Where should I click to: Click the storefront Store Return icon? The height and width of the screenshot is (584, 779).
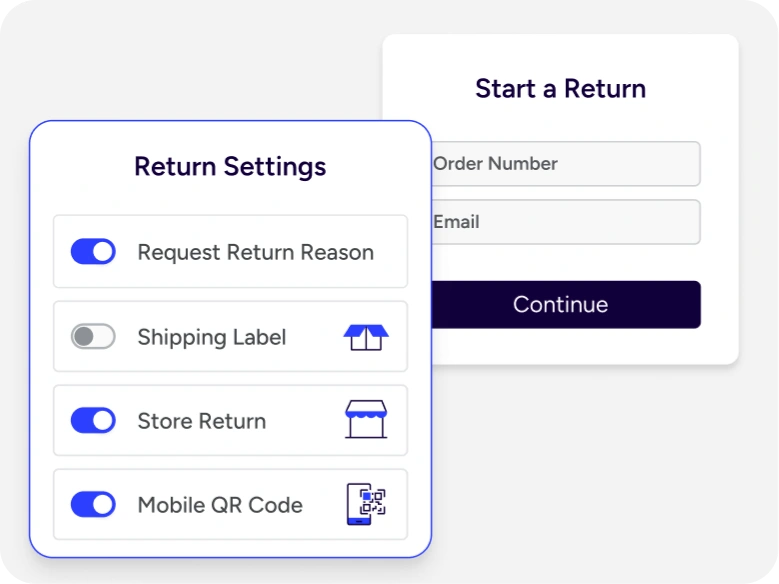(365, 420)
